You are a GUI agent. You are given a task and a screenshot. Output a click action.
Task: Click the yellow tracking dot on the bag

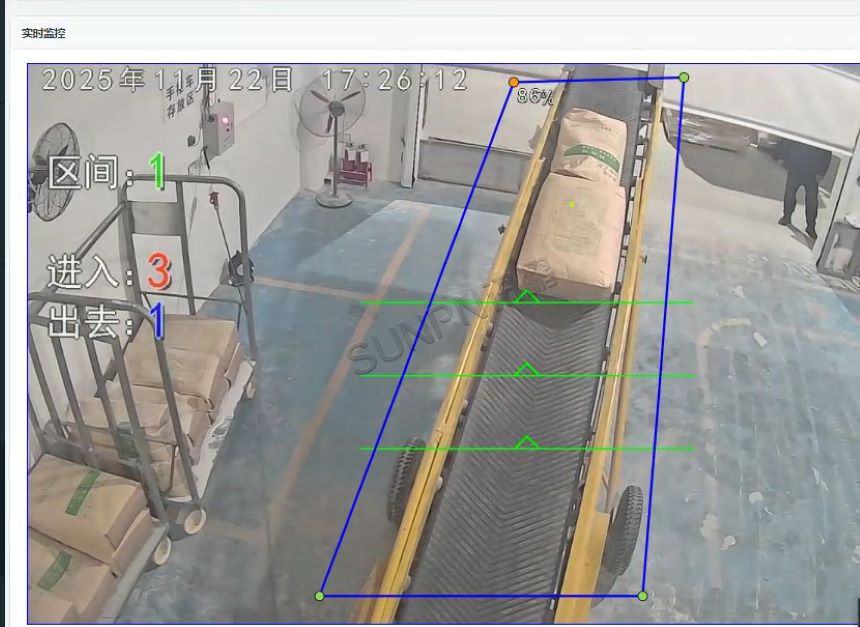coord(572,204)
